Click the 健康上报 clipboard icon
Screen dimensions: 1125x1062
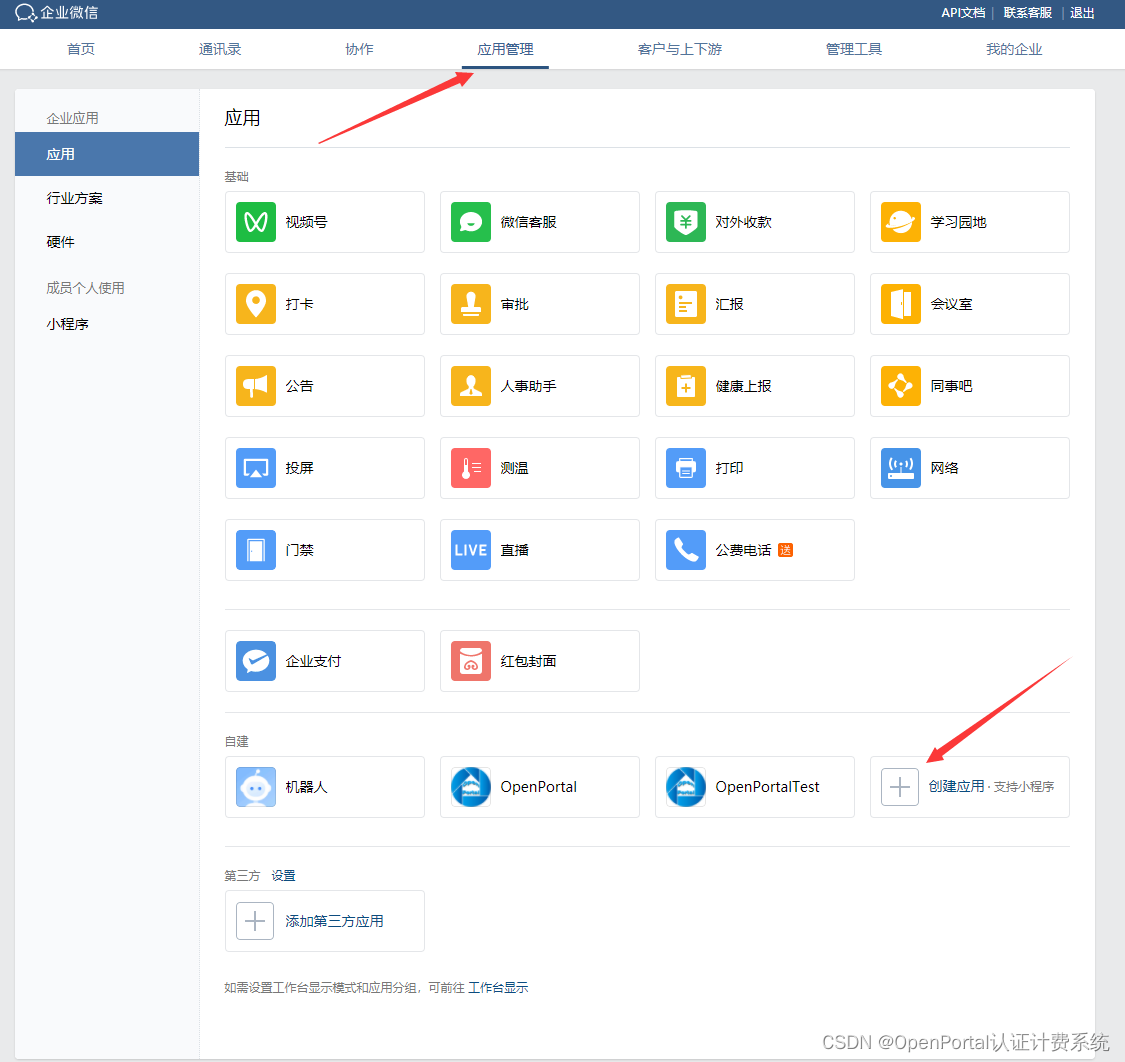point(686,386)
